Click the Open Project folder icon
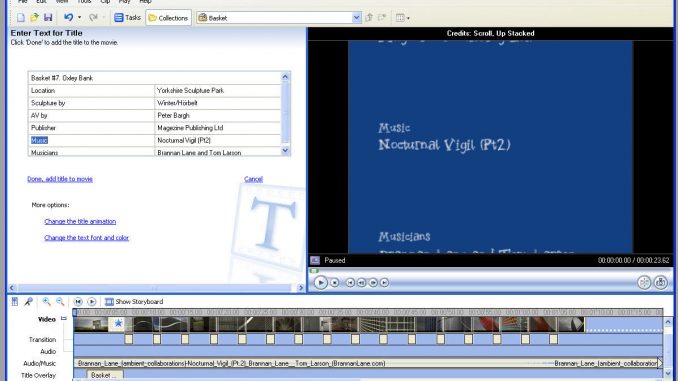 point(35,18)
